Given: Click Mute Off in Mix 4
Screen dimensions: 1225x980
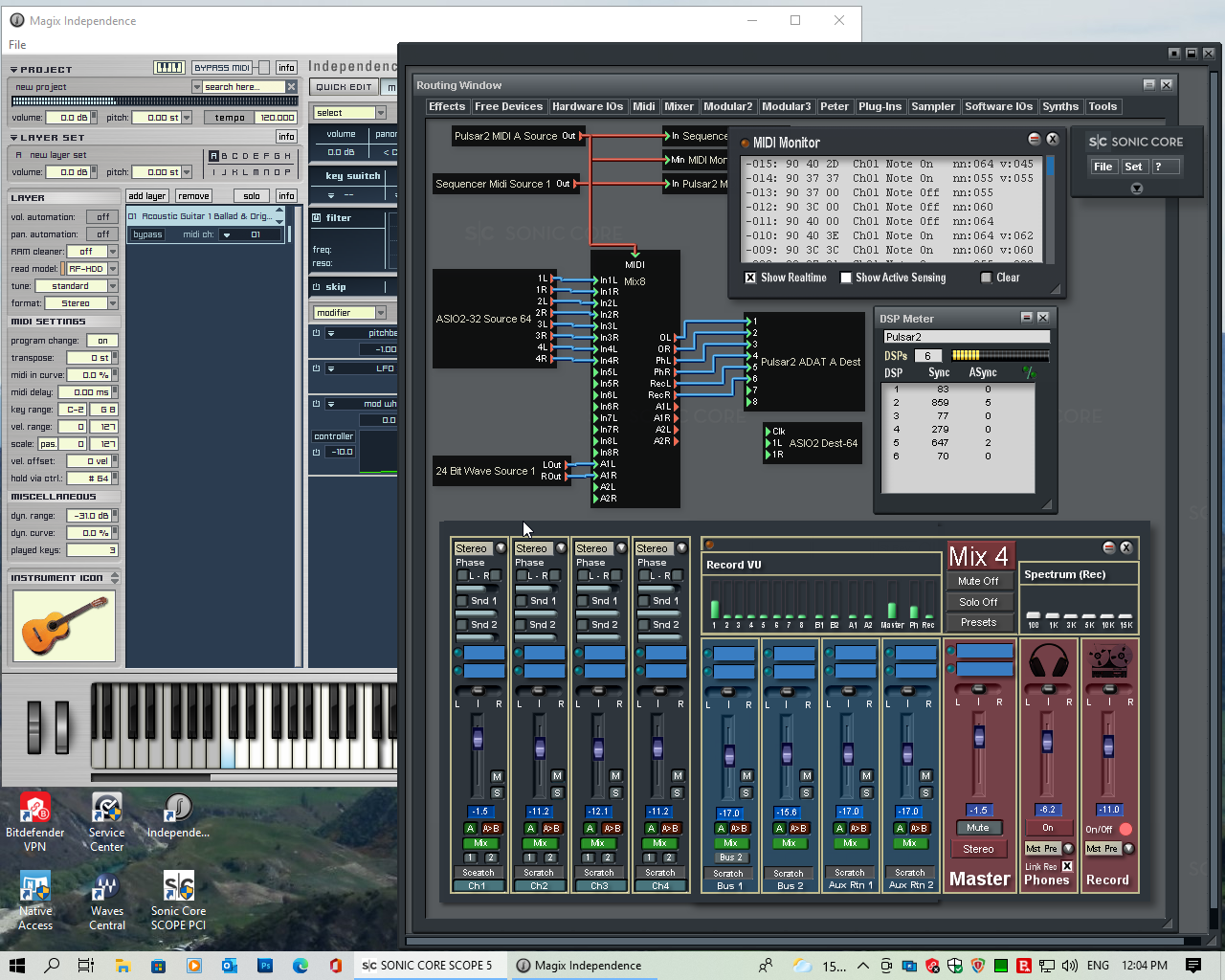Looking at the screenshot, I should tap(978, 581).
